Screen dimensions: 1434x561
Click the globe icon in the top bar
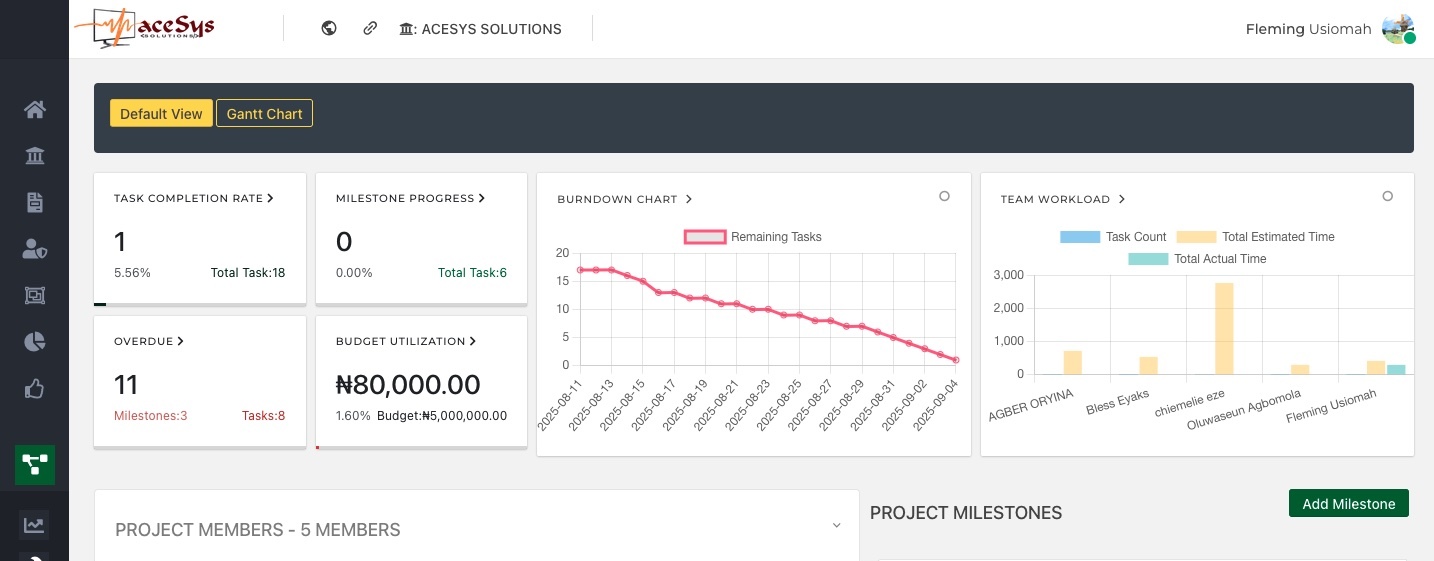[x=329, y=29]
